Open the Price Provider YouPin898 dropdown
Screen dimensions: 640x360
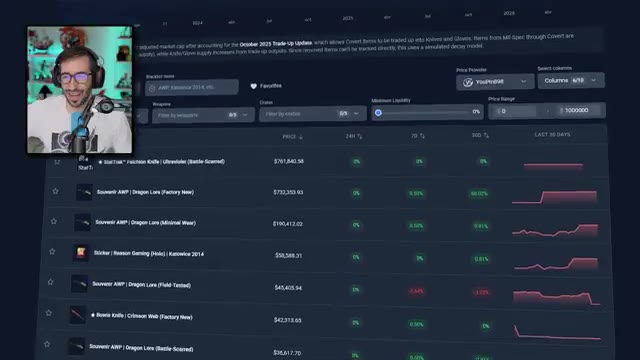coord(495,82)
